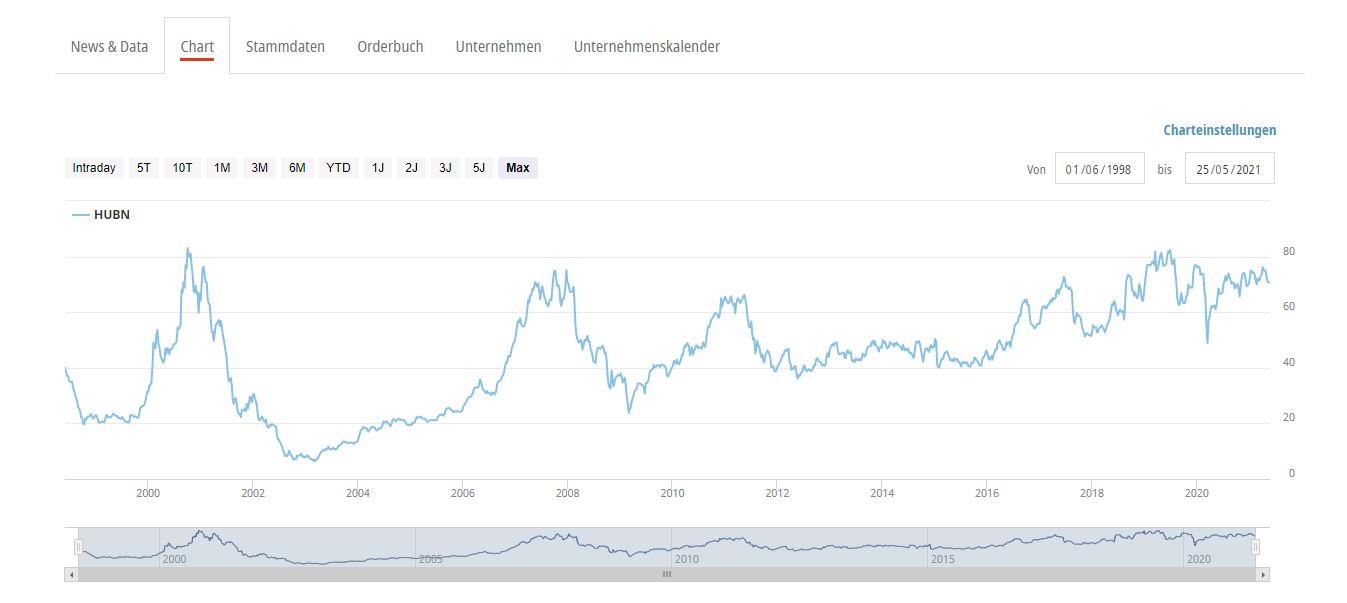Go to the Orderbuch tab

click(x=390, y=47)
